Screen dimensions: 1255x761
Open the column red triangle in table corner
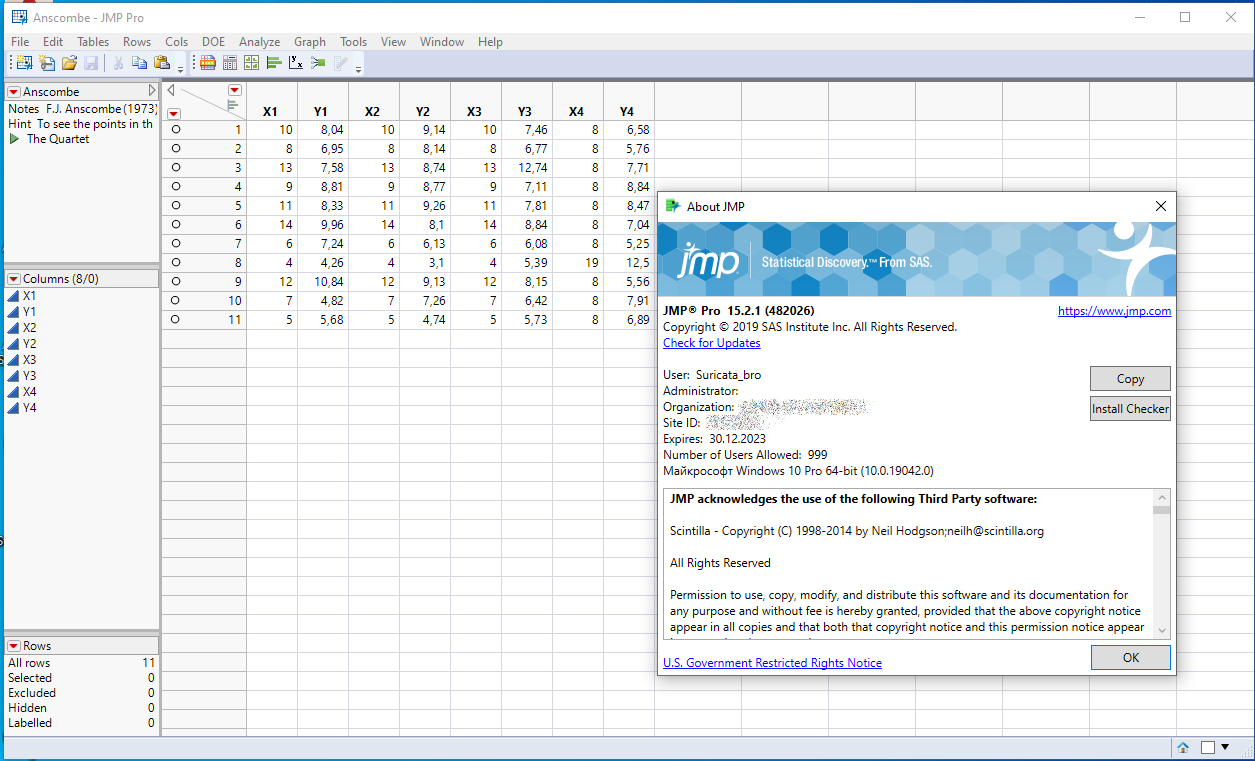coord(235,90)
